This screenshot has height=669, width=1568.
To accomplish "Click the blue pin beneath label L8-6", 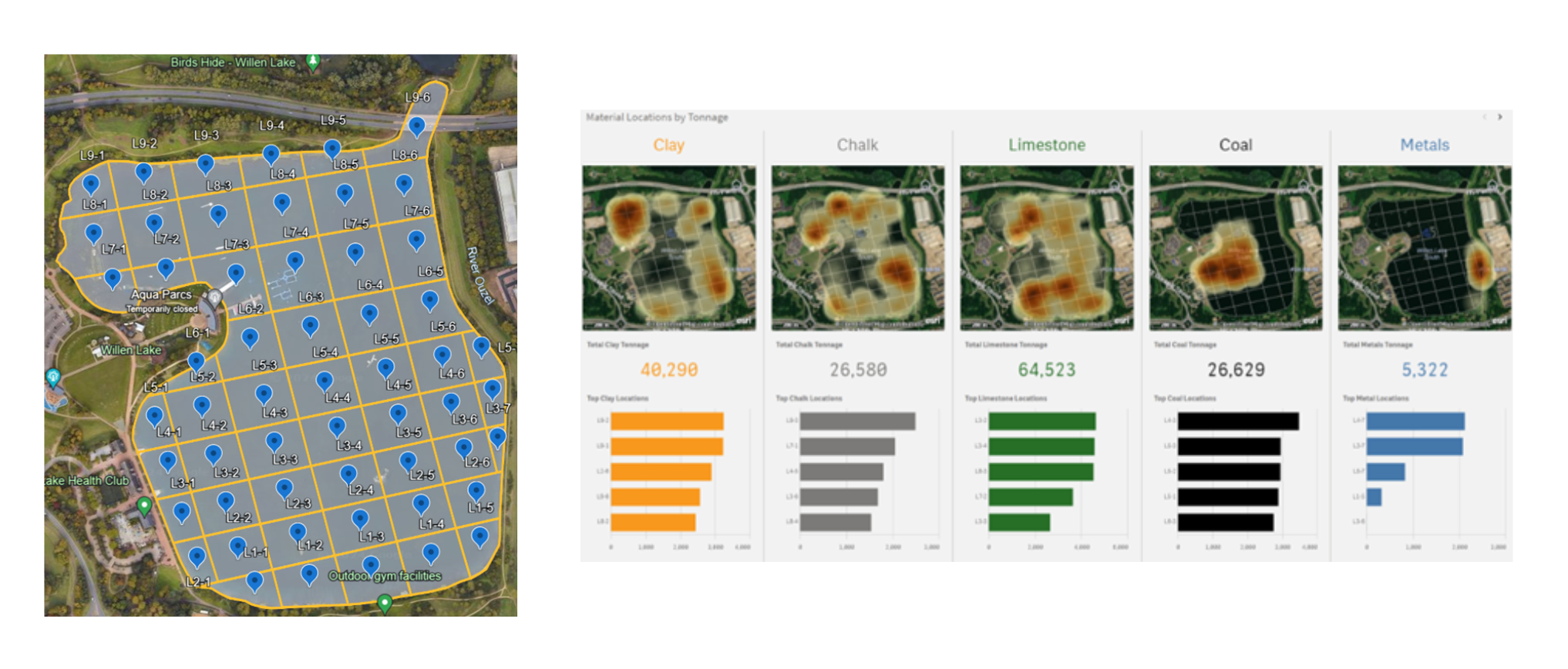I will coord(404,185).
